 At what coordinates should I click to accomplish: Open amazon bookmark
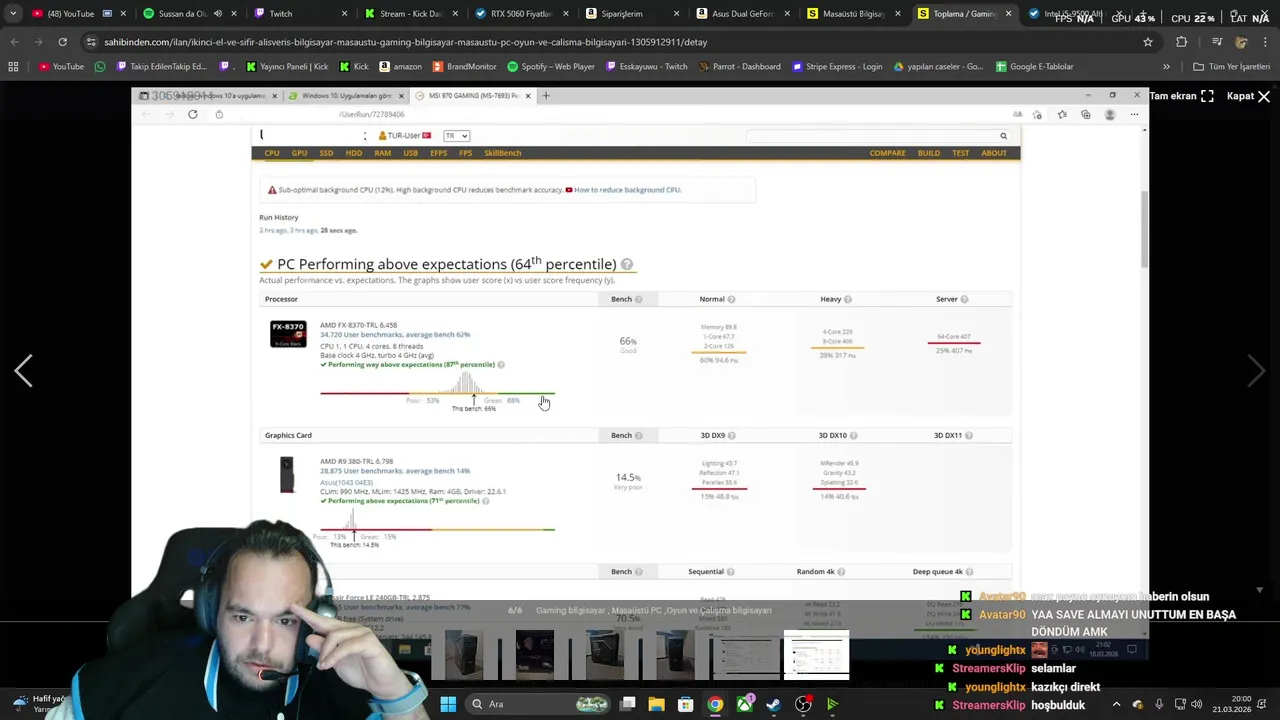(400, 67)
